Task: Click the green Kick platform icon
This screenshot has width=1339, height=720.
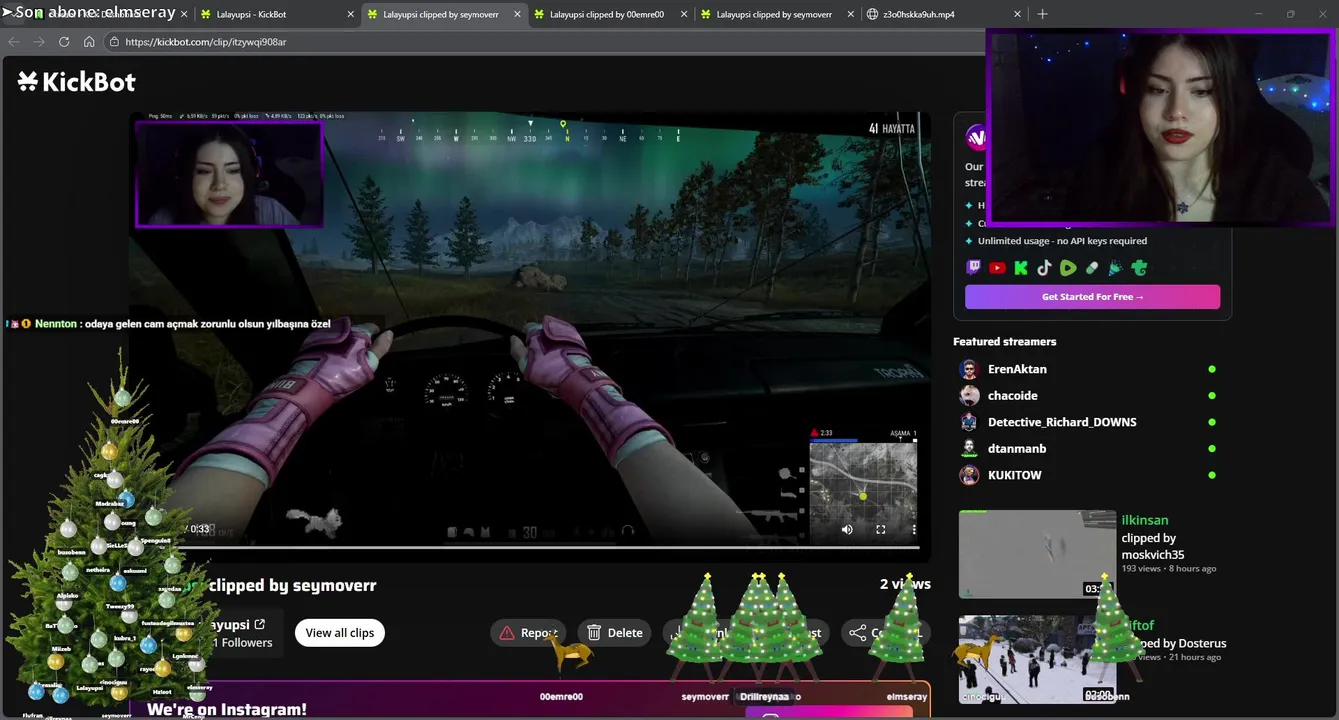Action: [x=1021, y=268]
